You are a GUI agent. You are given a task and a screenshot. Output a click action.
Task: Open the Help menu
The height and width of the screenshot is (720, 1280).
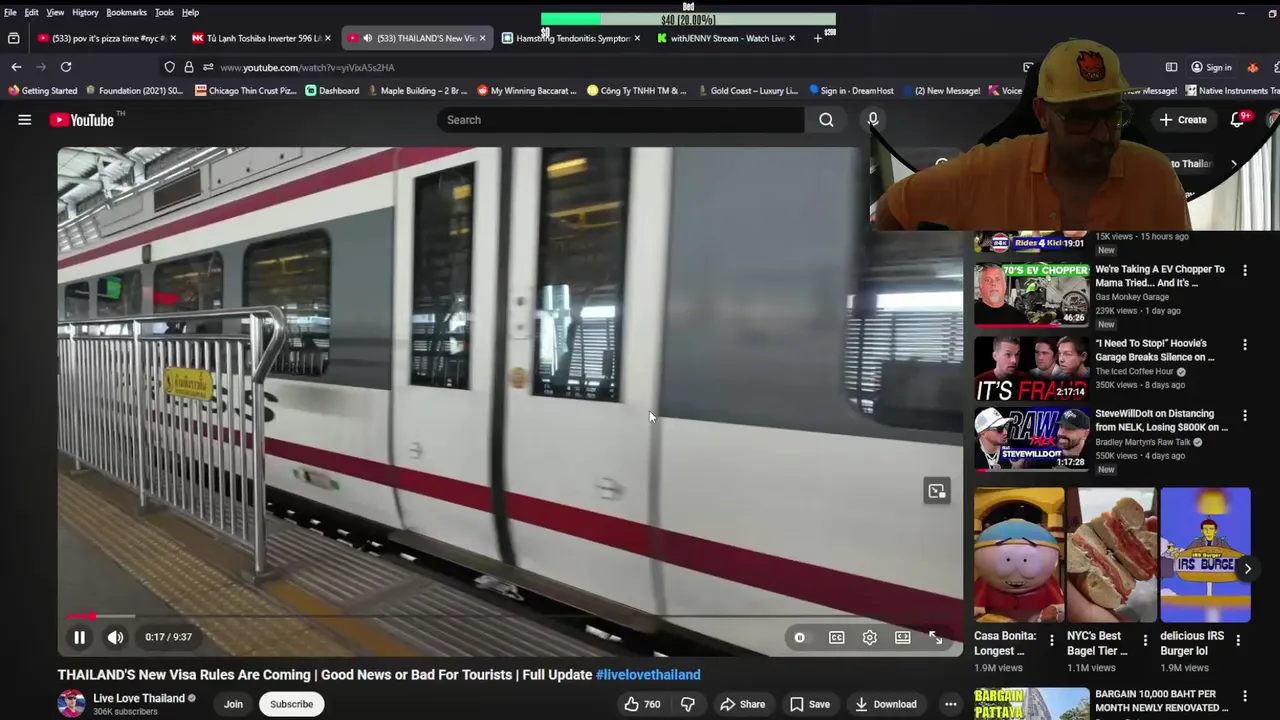190,12
